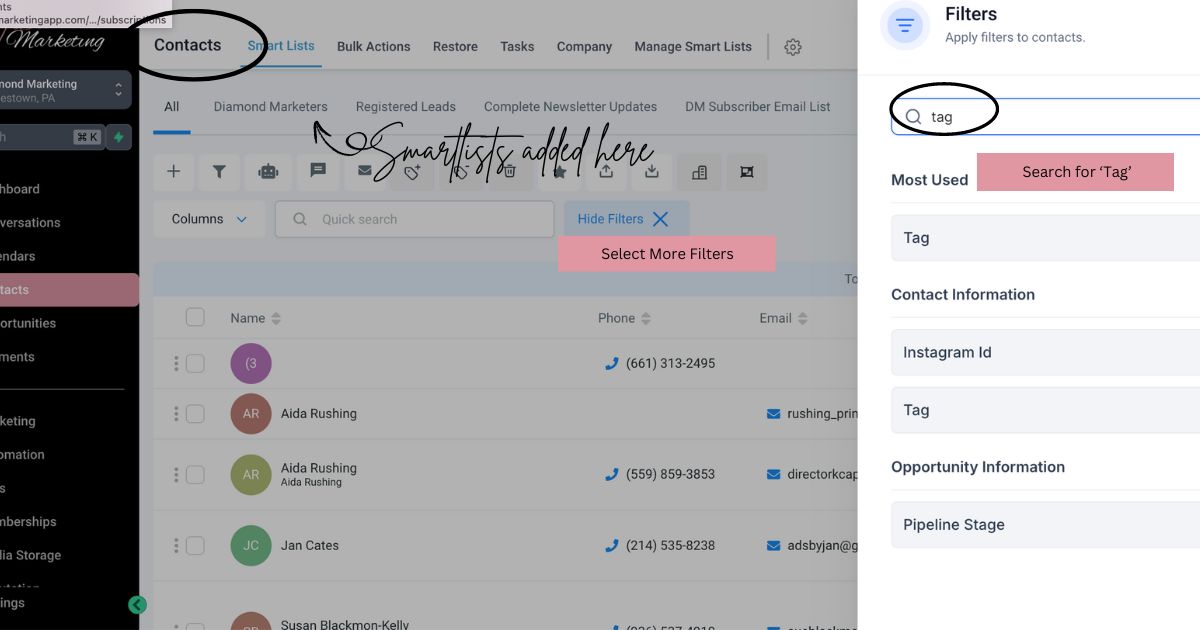Click the export contacts upload icon
This screenshot has width=1200, height=630.
click(x=606, y=171)
